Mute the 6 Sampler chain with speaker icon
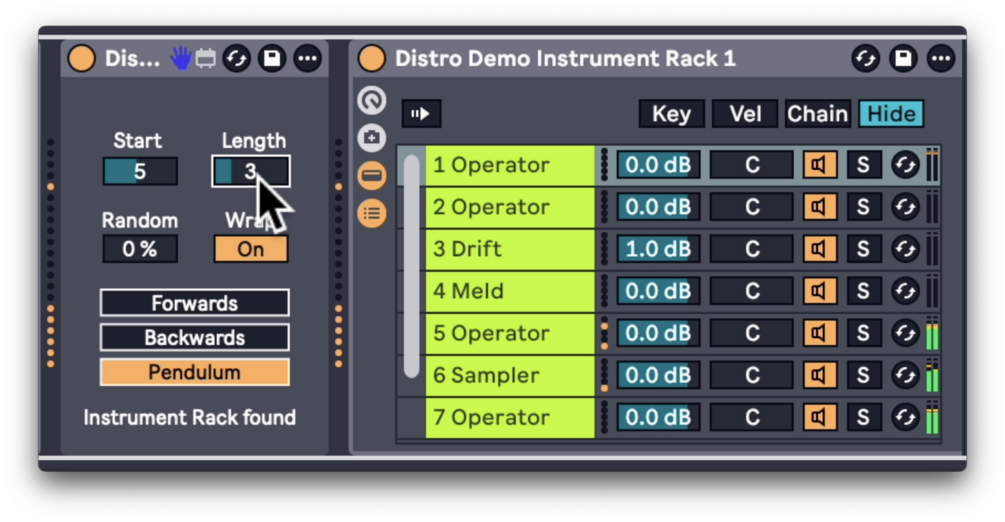Image resolution: width=1005 pixels, height=522 pixels. 820,375
